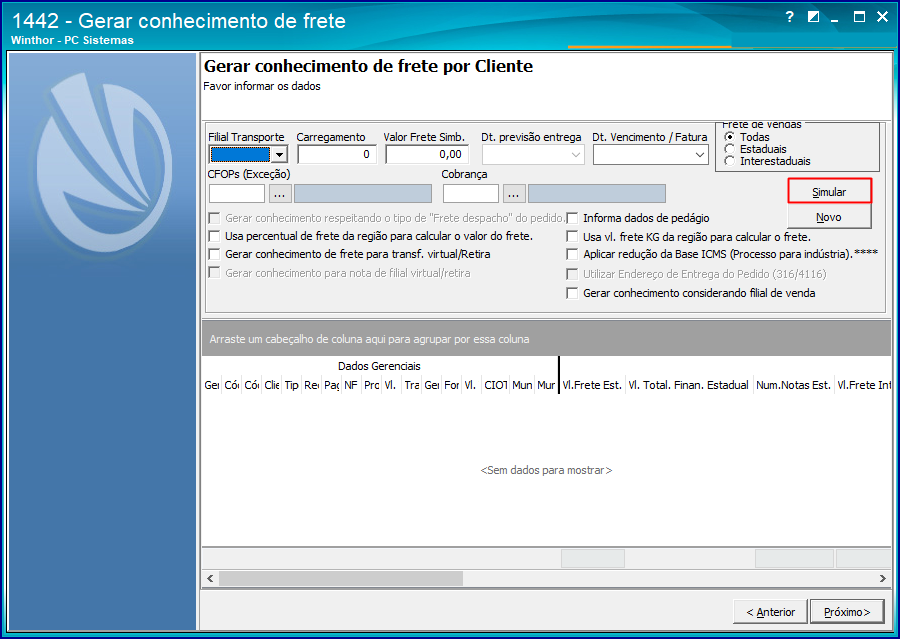This screenshot has height=639, width=900.
Task: Expand the Dt. Vencimento / Fatura dropdown
Action: point(700,154)
